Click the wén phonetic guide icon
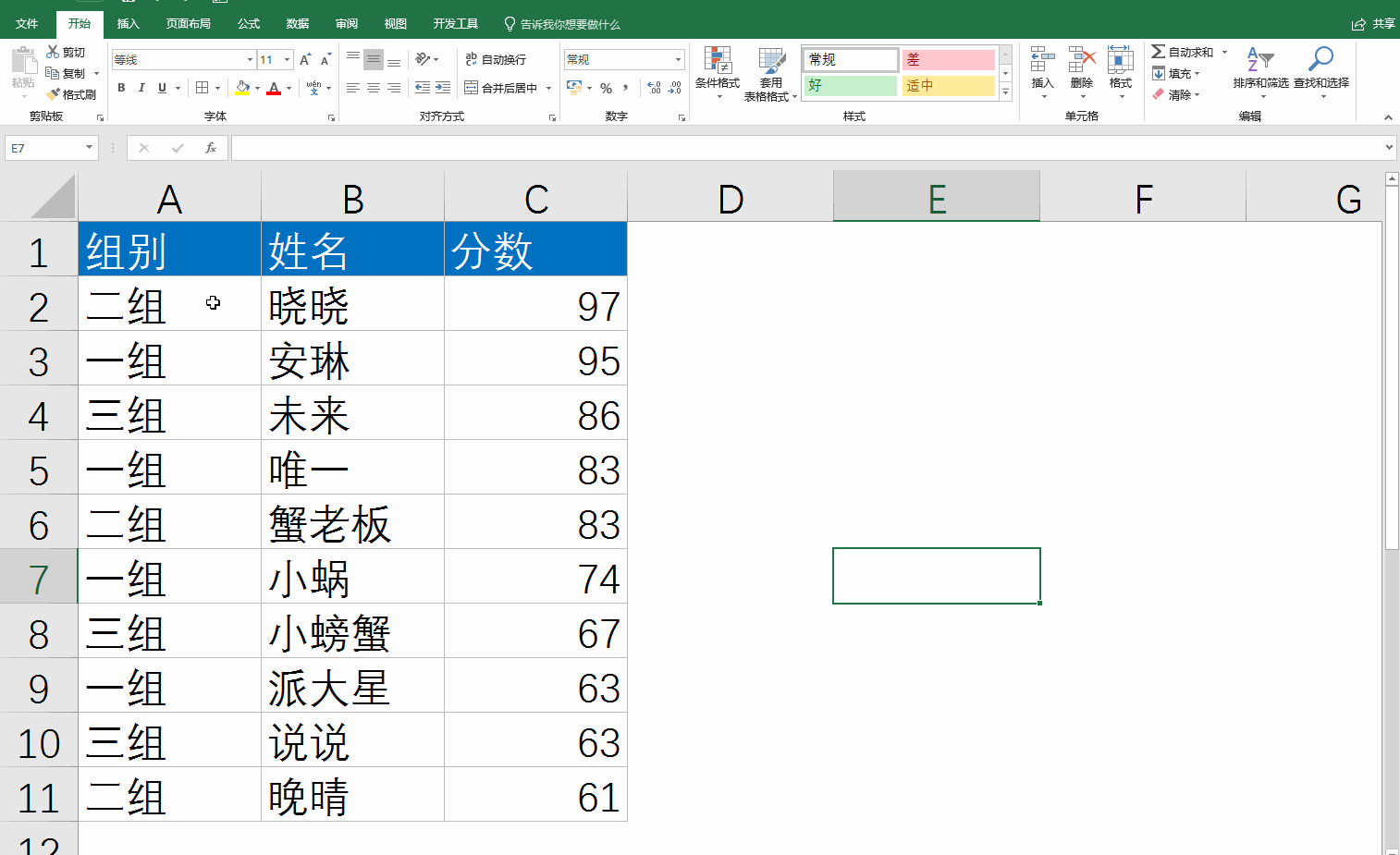This screenshot has width=1400, height=855. pos(314,88)
